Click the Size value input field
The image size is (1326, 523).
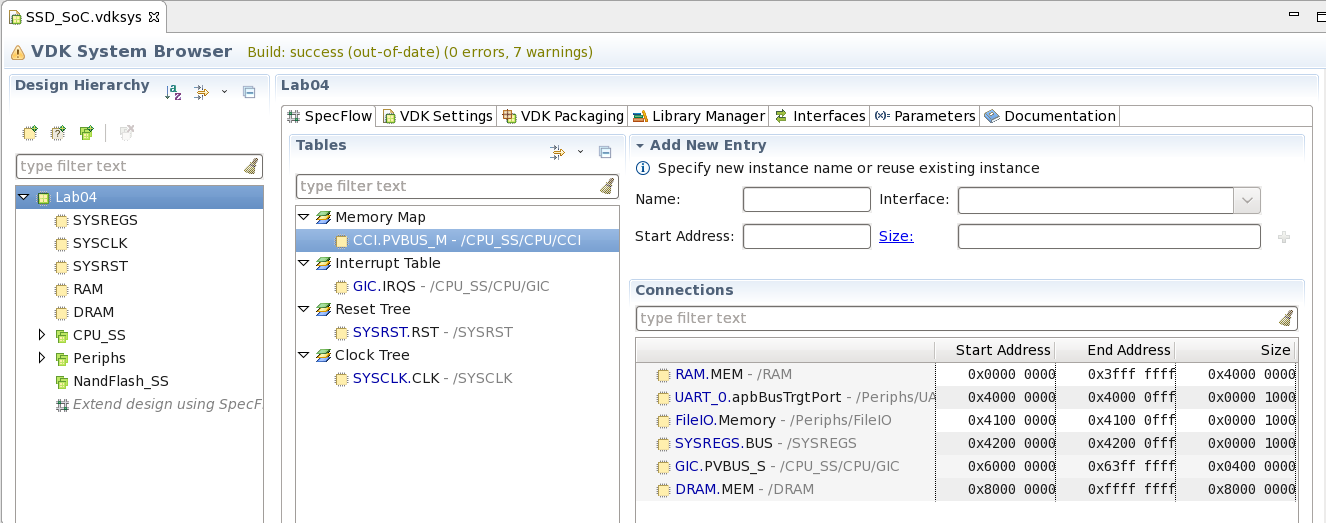point(1109,237)
